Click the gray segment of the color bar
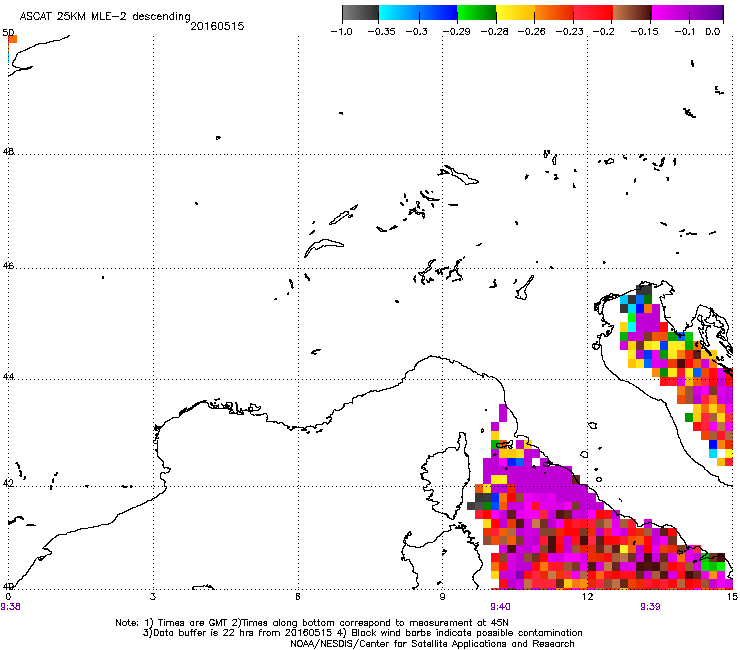 pos(361,13)
